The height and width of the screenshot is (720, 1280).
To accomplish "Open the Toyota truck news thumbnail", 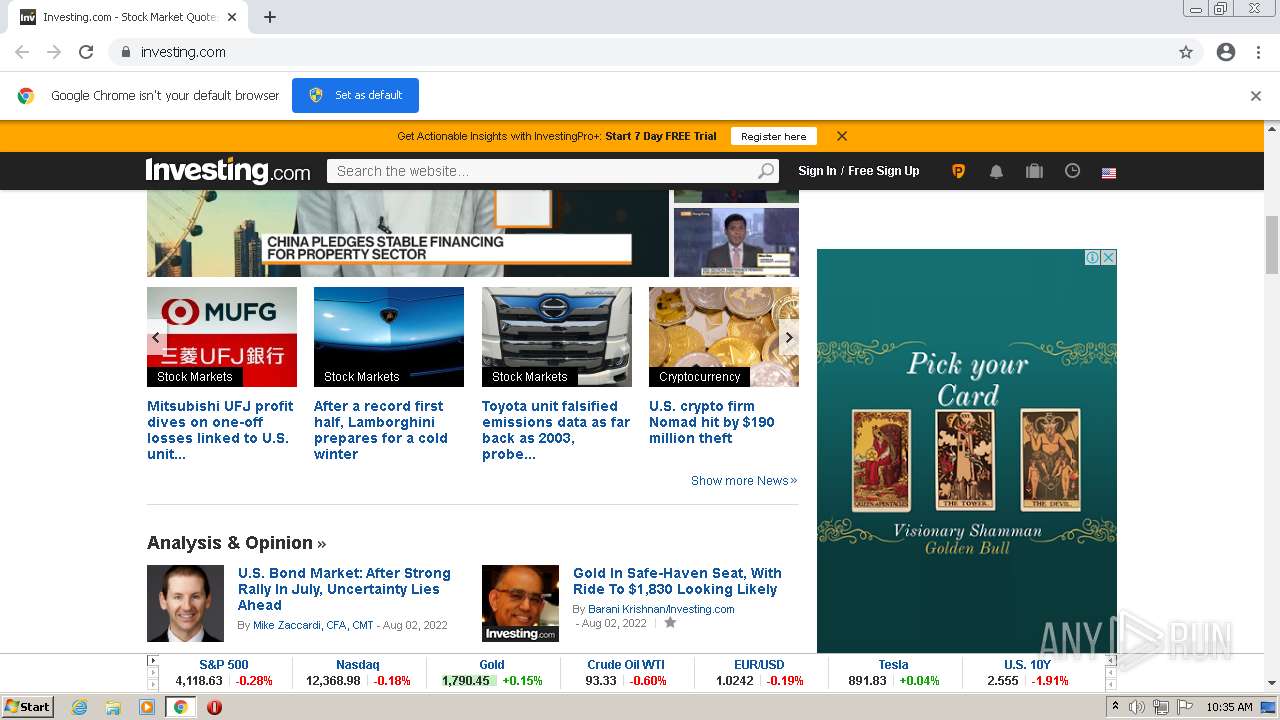I will point(557,337).
